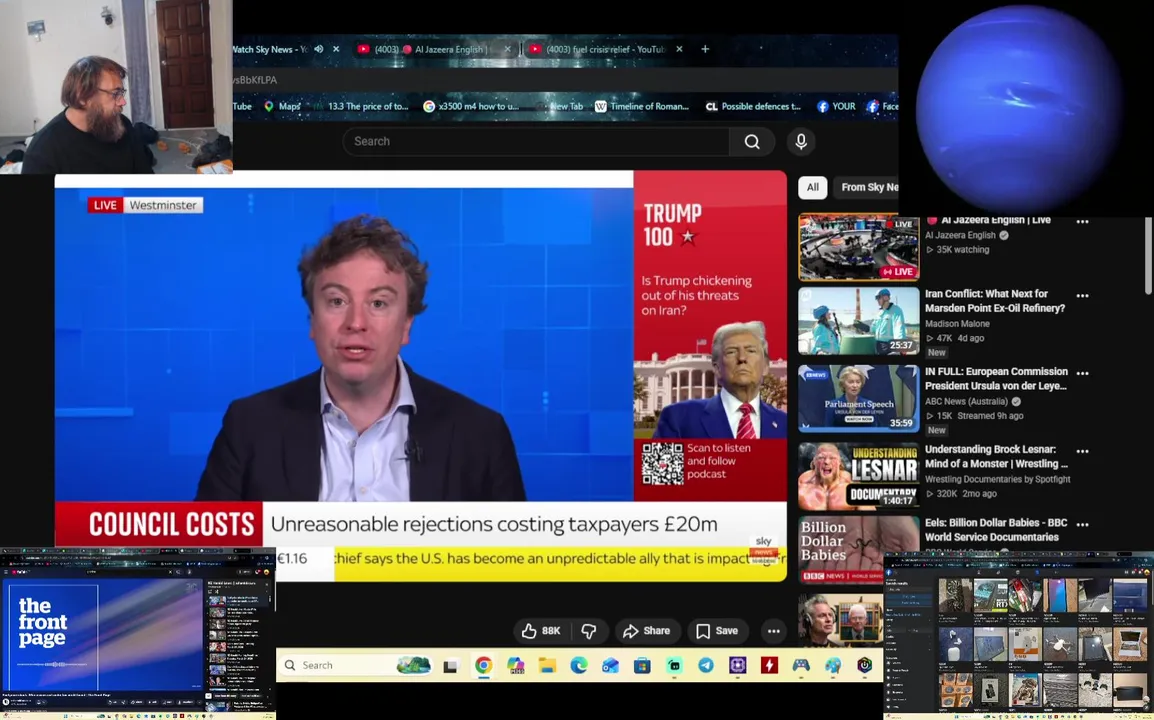1154x720 pixels.
Task: Open 'the front page' video in lower-left window
Action: click(x=103, y=635)
